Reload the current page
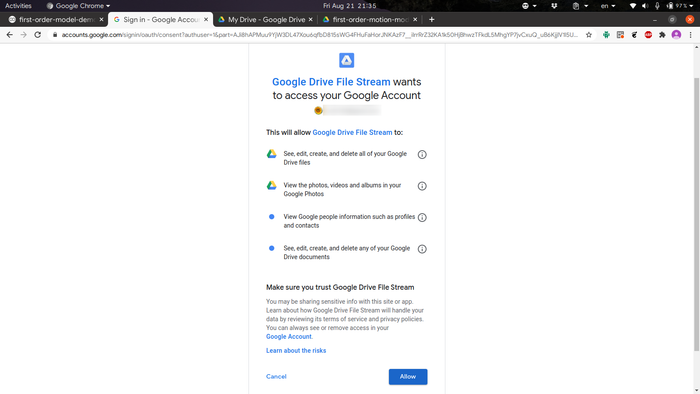Image resolution: width=700 pixels, height=394 pixels. point(38,35)
